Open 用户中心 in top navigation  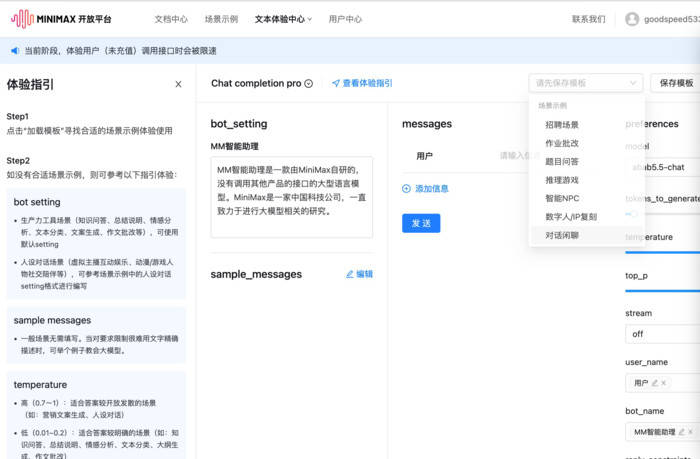[345, 19]
